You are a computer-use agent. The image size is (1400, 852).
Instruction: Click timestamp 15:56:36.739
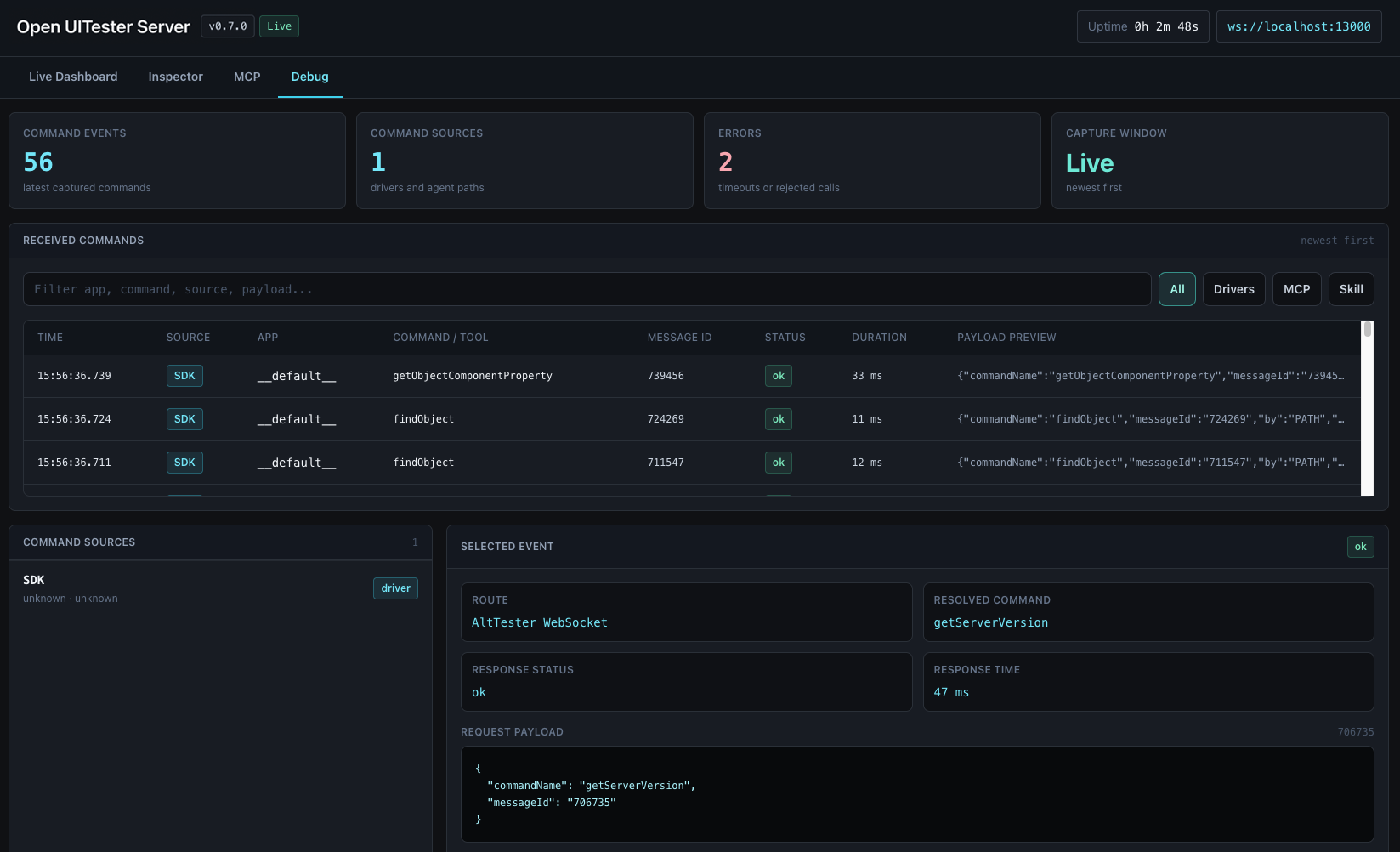[x=74, y=376]
